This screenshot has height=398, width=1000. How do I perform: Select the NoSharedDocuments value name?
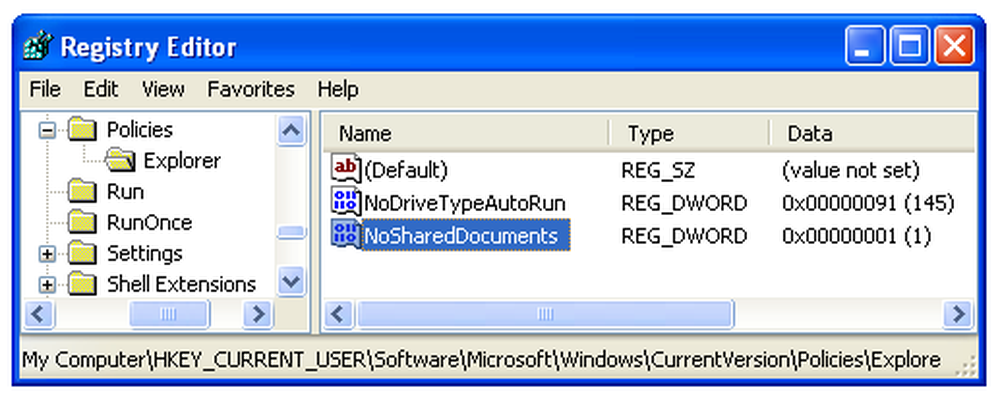coord(466,236)
